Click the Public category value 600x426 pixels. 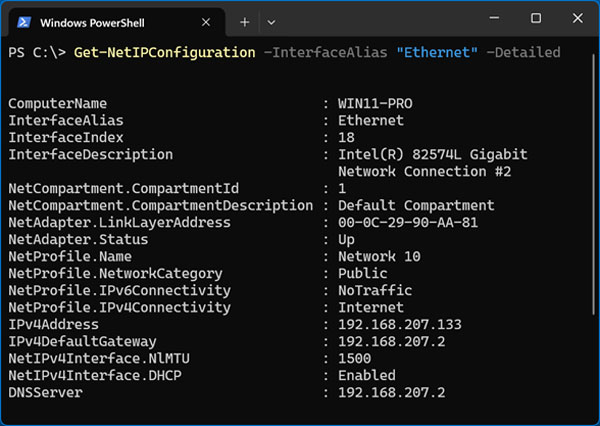pyautogui.click(x=363, y=273)
